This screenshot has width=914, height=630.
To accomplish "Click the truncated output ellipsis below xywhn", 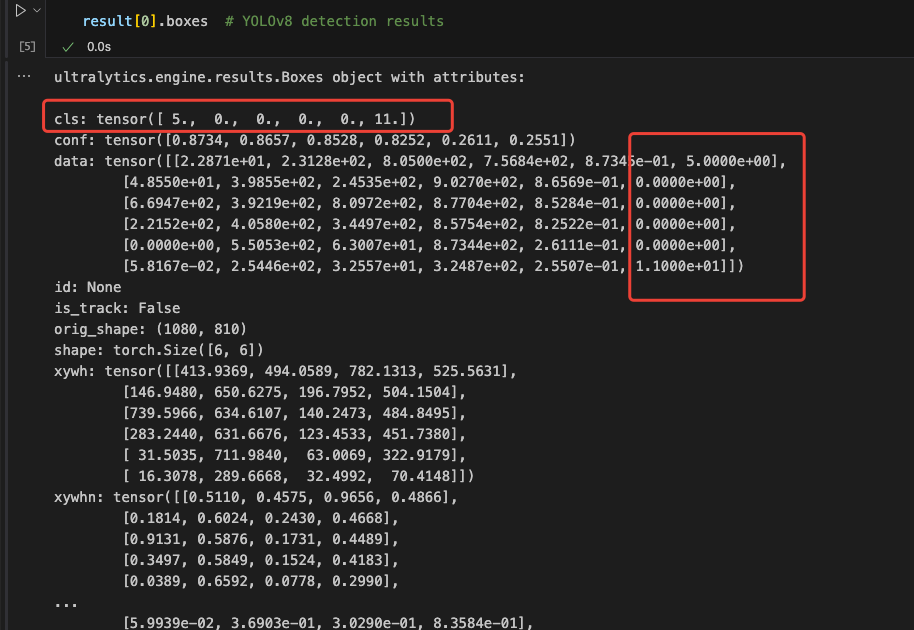I will point(66,602).
